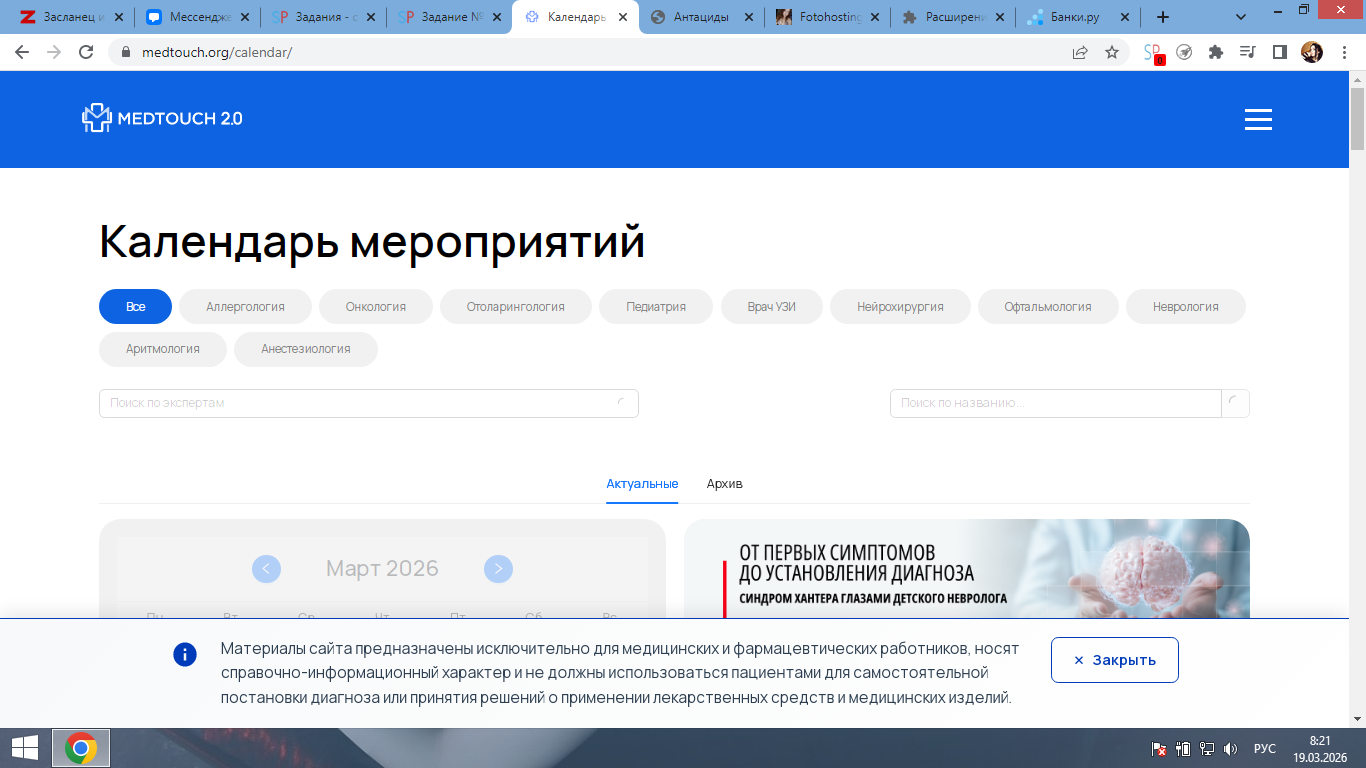Bookmark this page with star icon
1366x768 pixels.
[x=1112, y=52]
